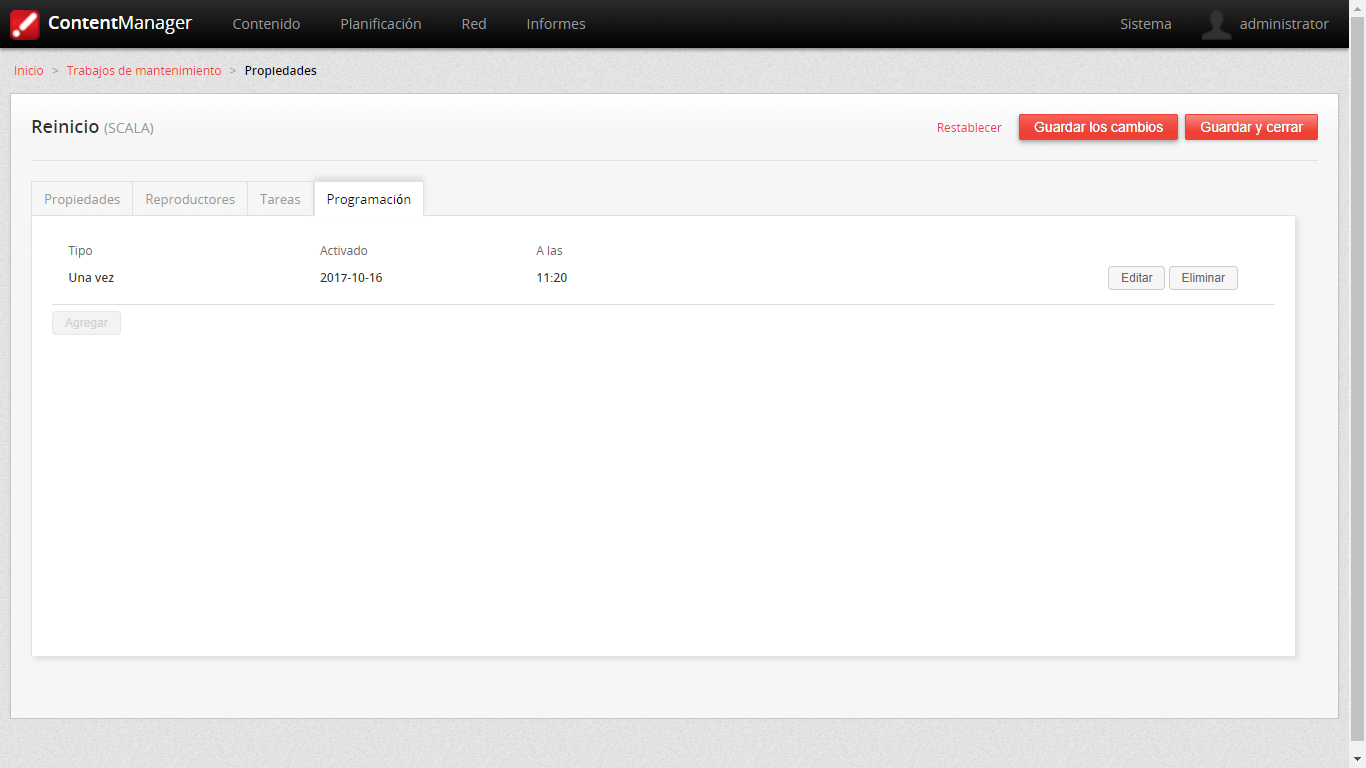Delete the Una vez schedule with Eliminar

coord(1203,278)
